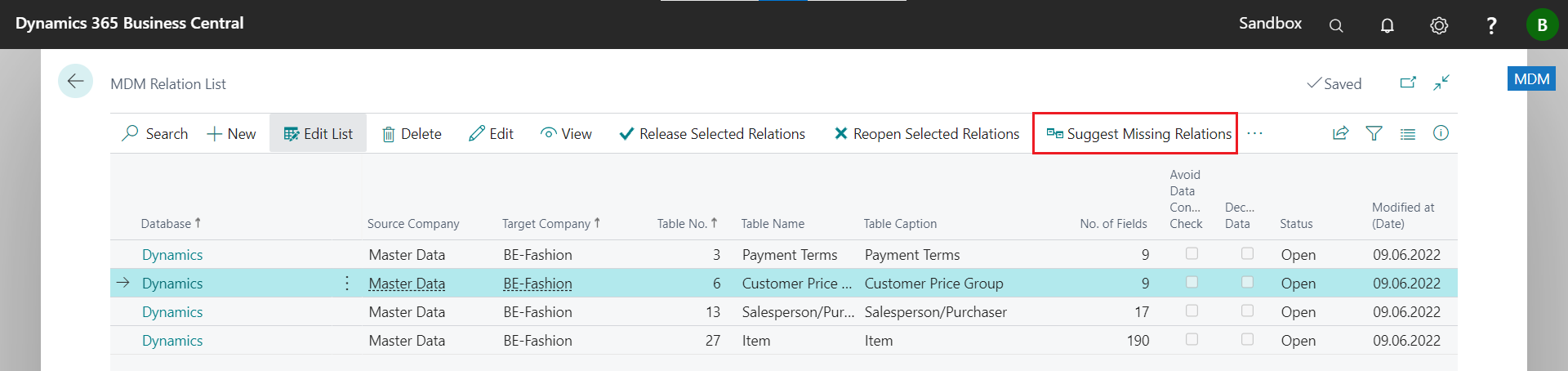Click Release Selected Relations

pos(712,133)
